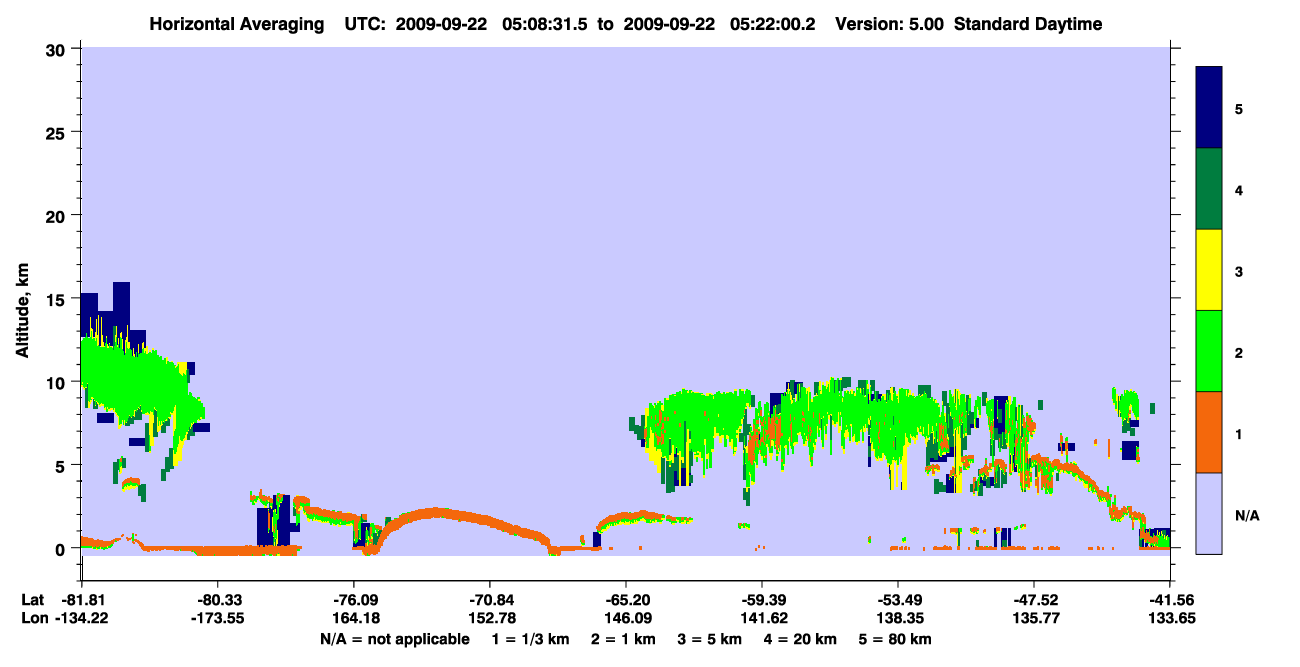The height and width of the screenshot is (667, 1300).
Task: Click 'Version: 5.00' text in header
Action: coord(892,24)
